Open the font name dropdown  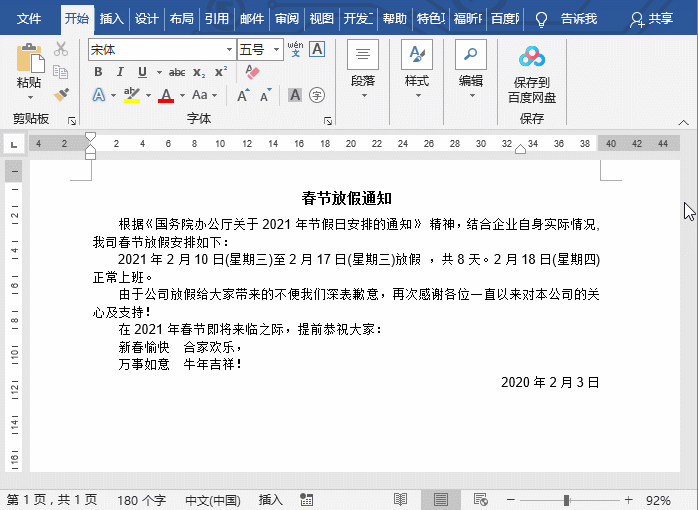pos(229,49)
